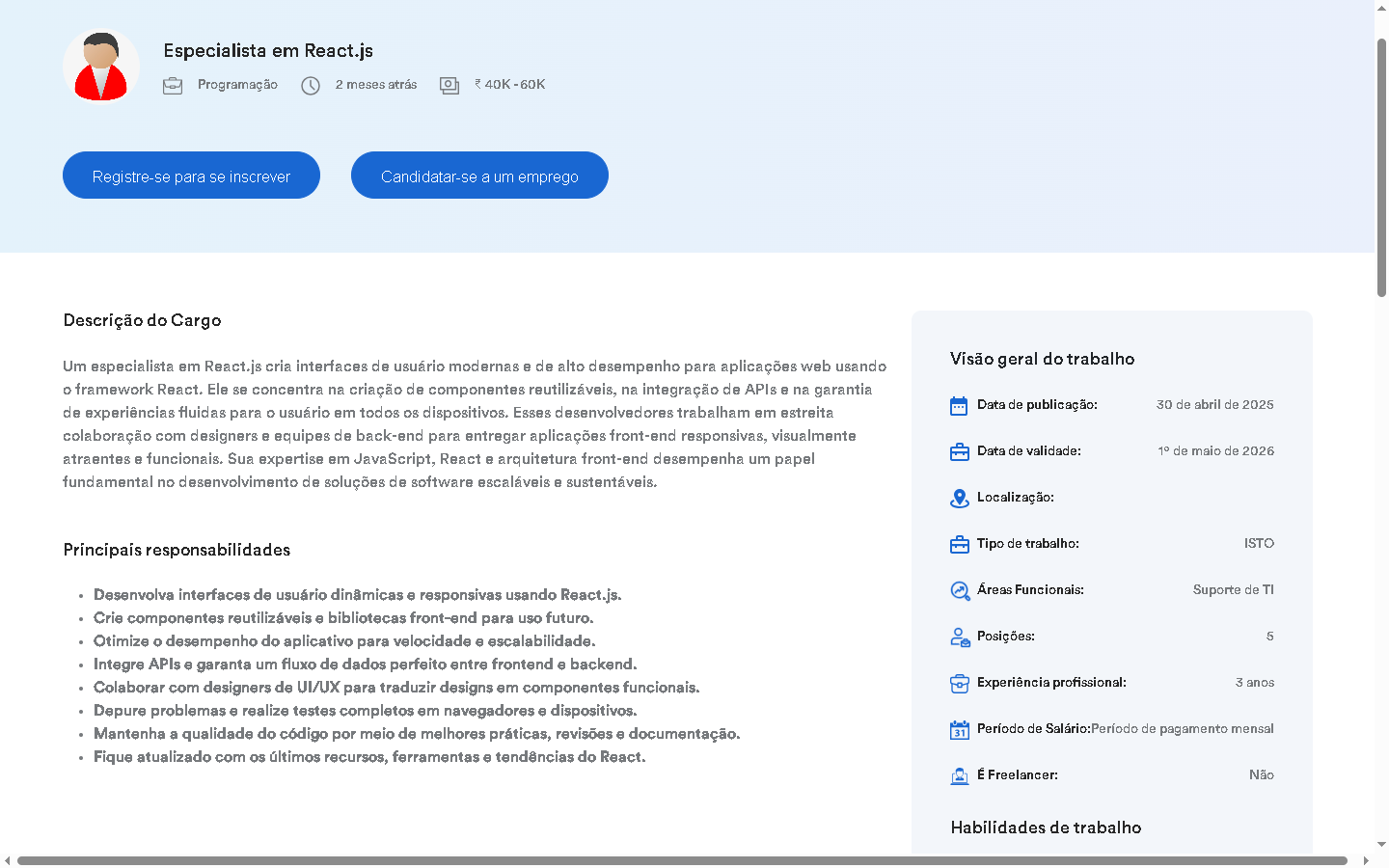Click the clock icon beside 2 meses atrás

(311, 86)
